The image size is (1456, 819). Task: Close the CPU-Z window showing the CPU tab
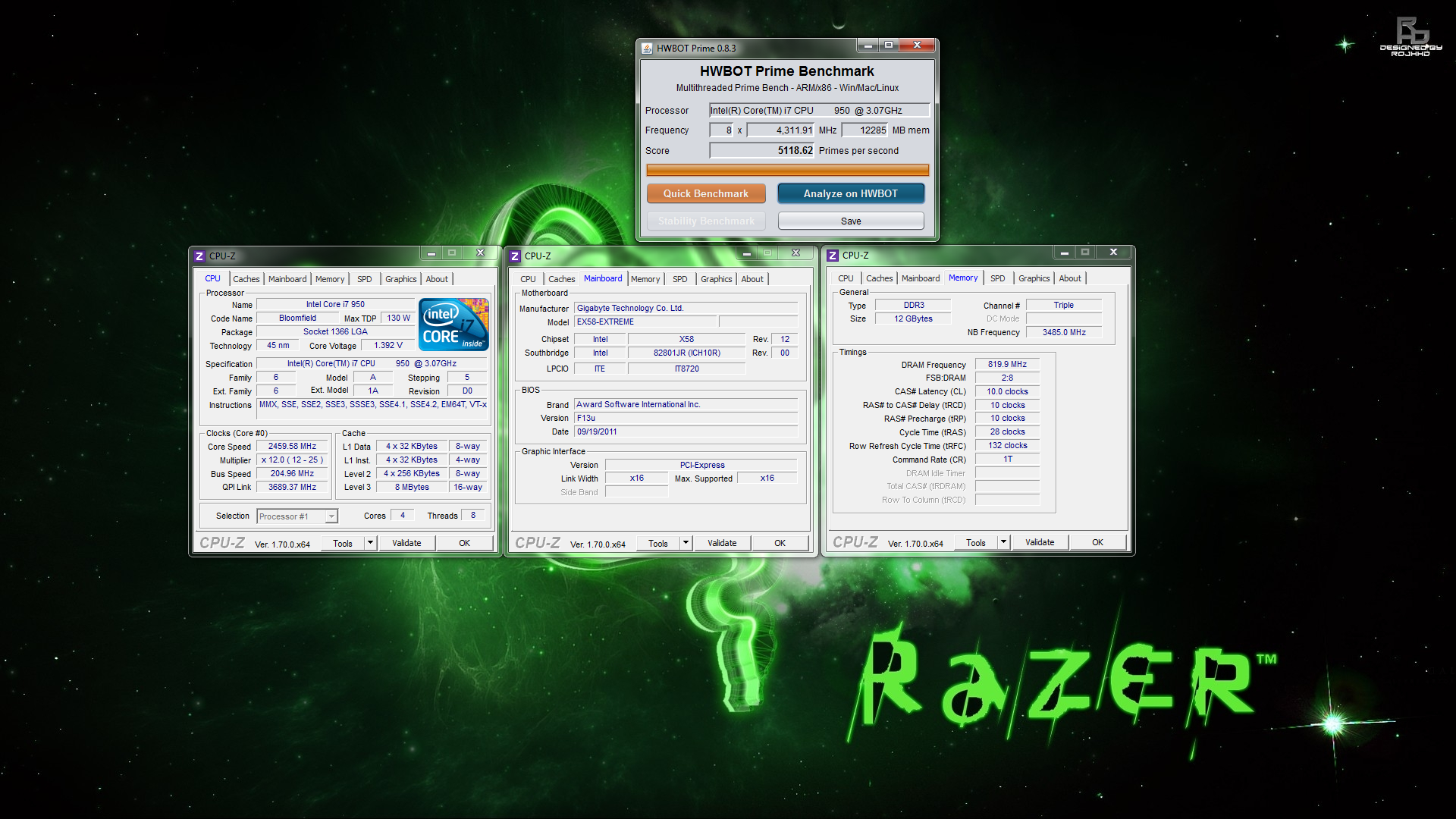(x=480, y=253)
